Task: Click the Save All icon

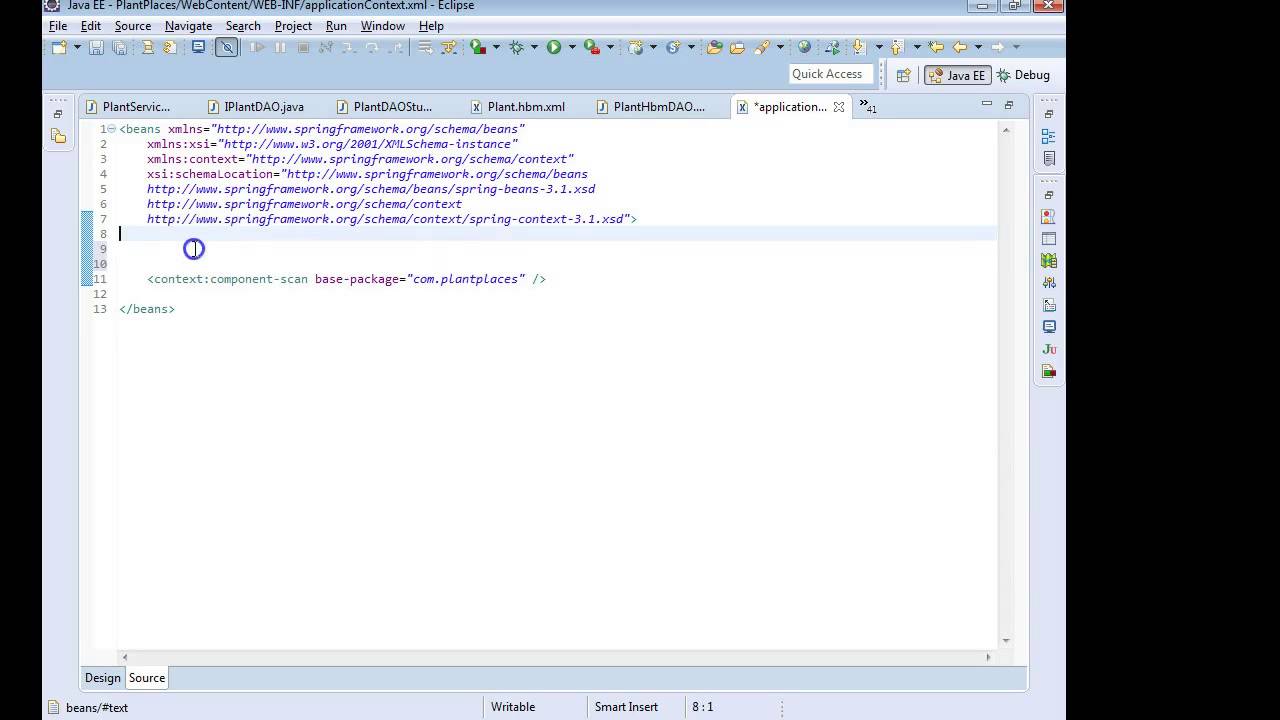Action: click(119, 47)
